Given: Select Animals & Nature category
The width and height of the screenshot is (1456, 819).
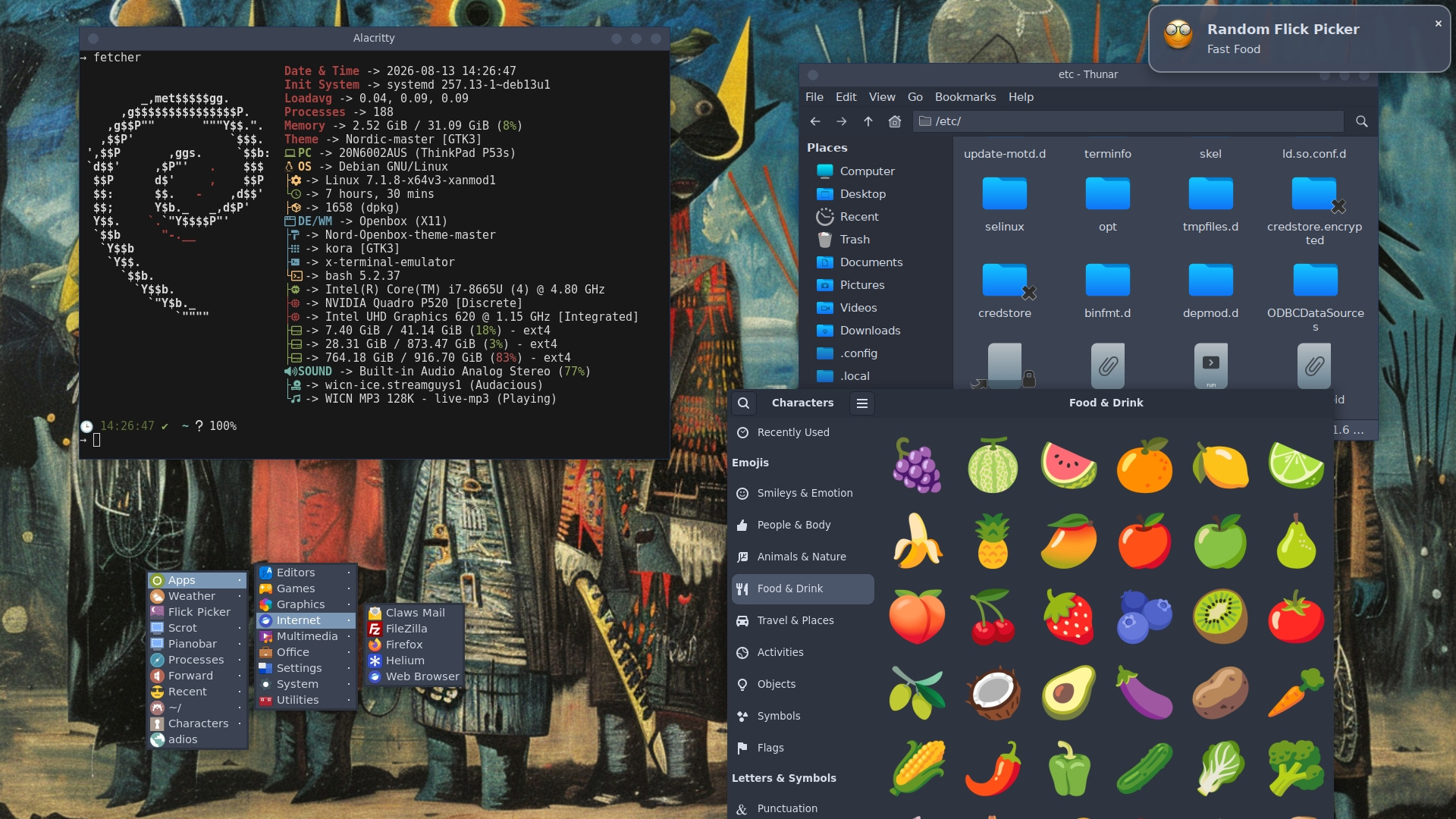Looking at the screenshot, I should coord(802,557).
